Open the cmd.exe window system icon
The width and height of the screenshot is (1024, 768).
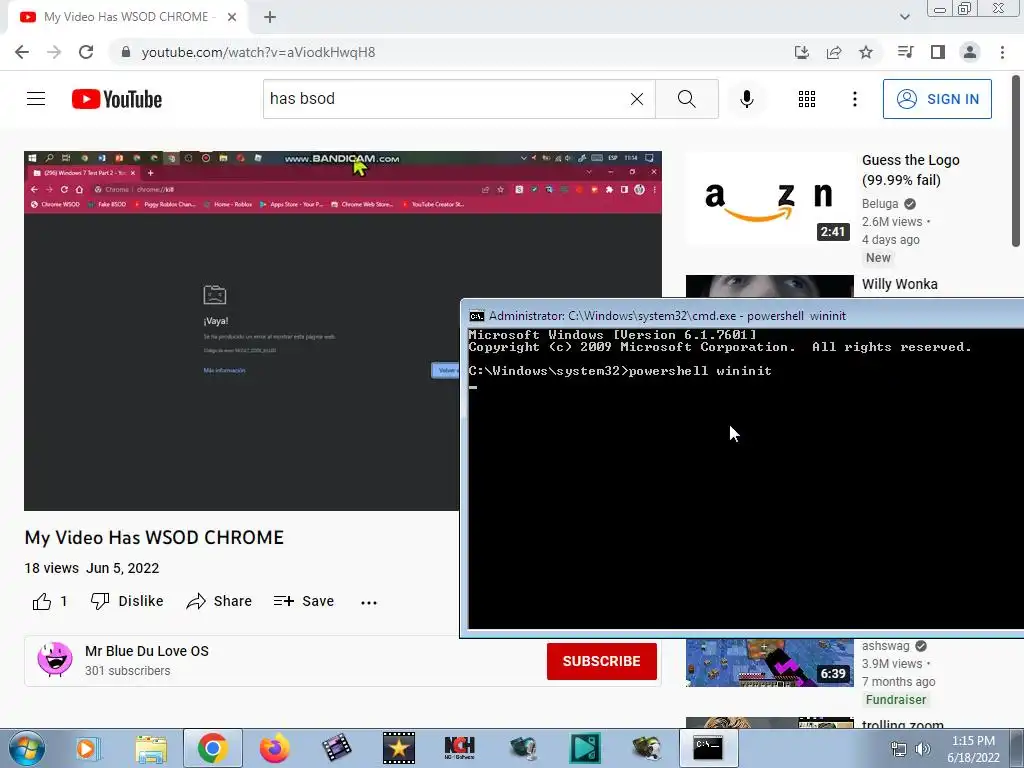[x=477, y=316]
